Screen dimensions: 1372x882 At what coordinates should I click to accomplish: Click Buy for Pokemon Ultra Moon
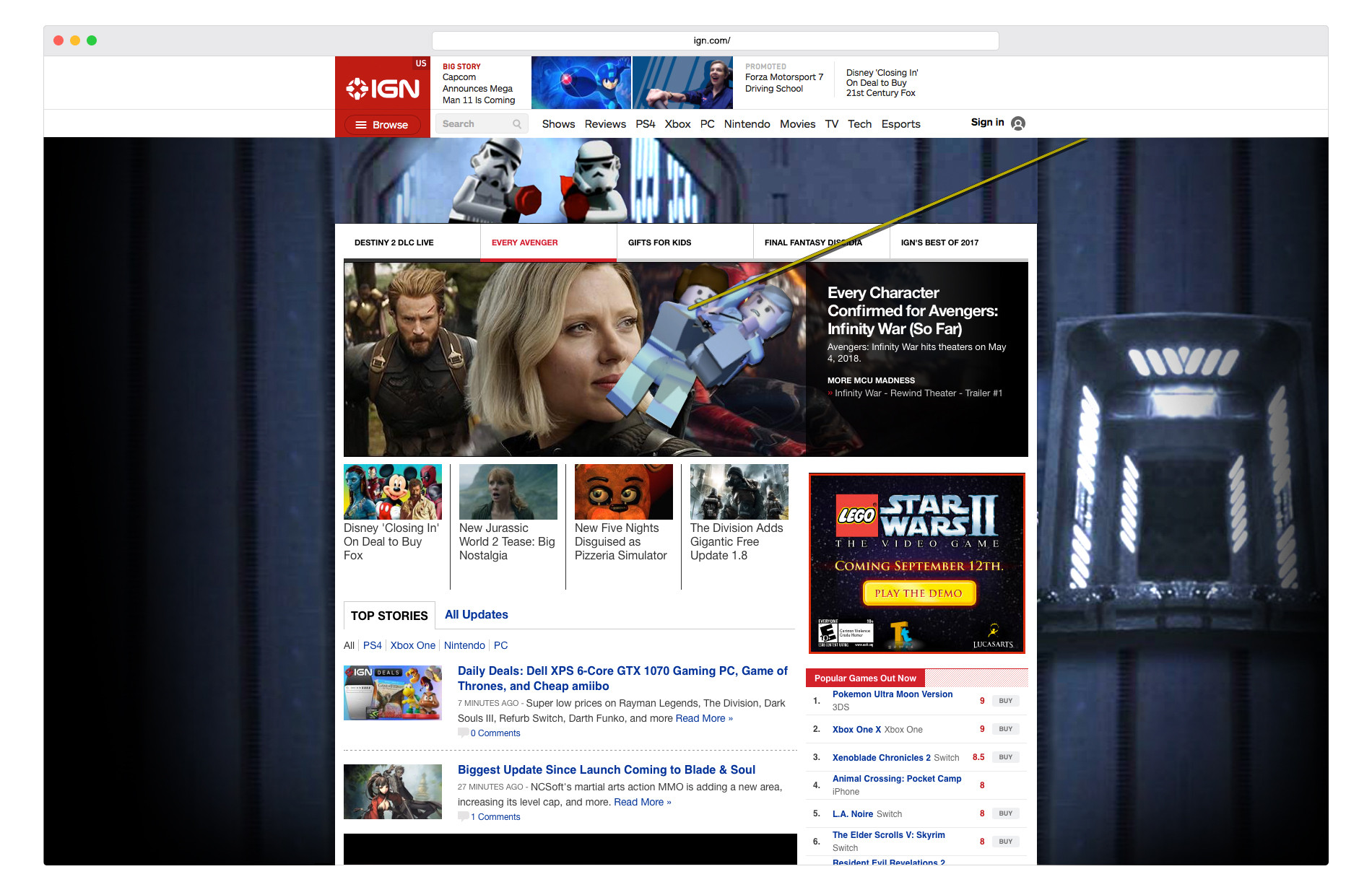tap(1005, 701)
